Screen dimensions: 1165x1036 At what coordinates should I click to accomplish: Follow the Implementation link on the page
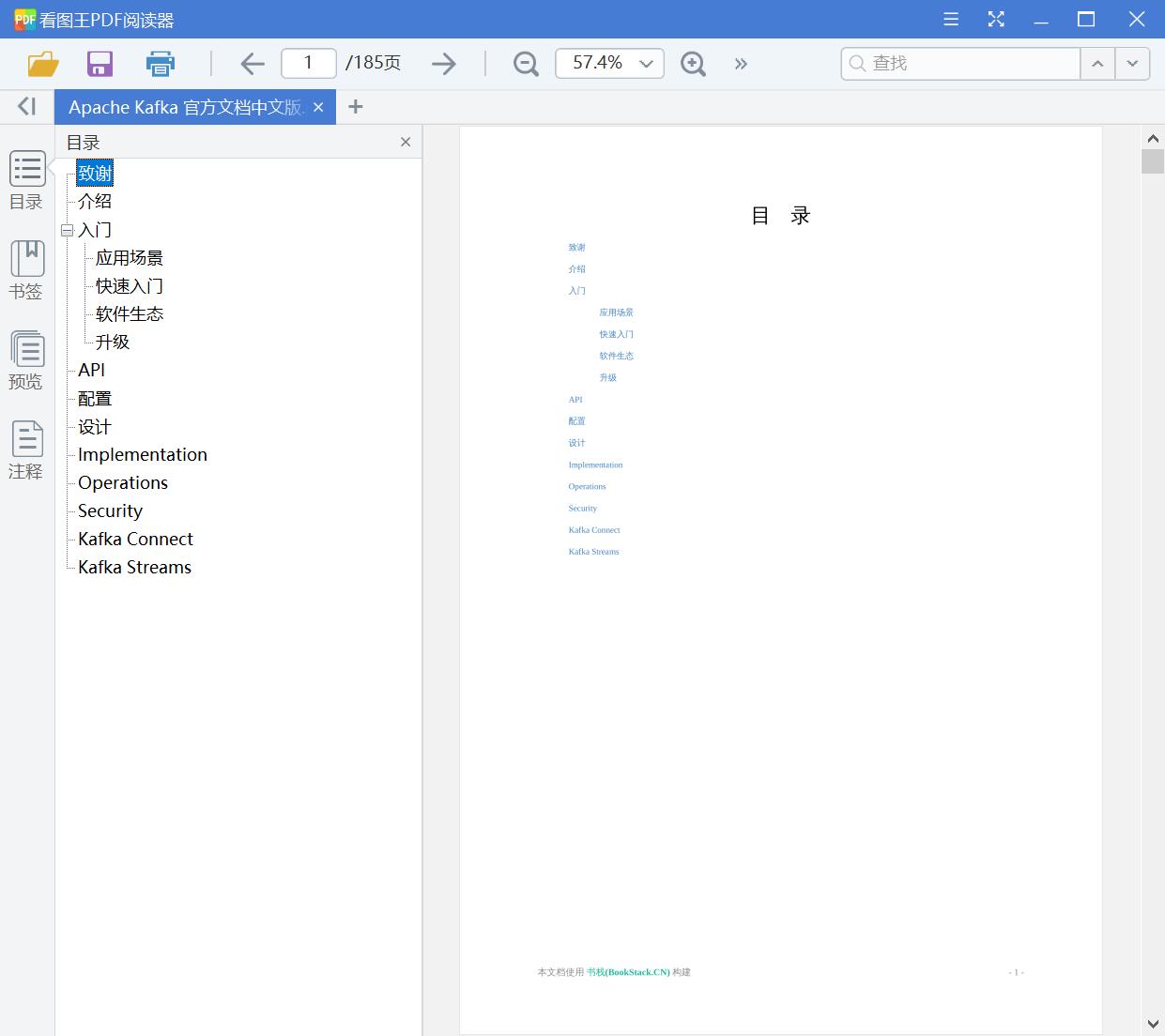tap(595, 465)
